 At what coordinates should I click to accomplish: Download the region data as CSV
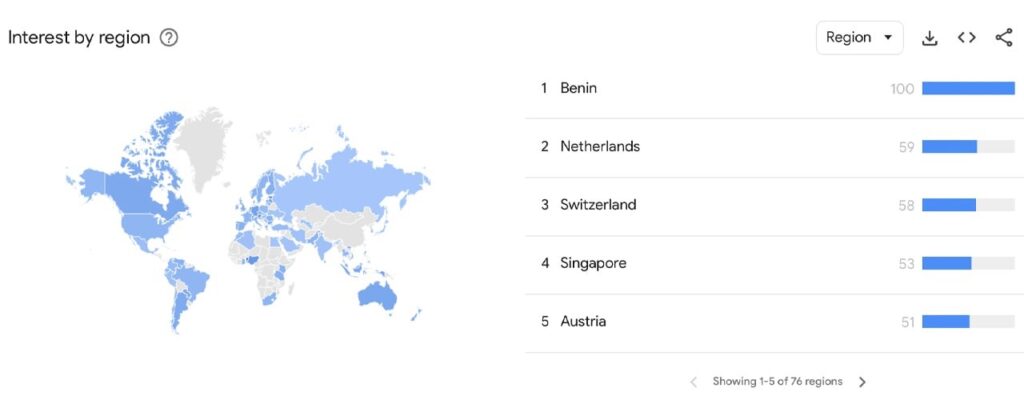[930, 38]
